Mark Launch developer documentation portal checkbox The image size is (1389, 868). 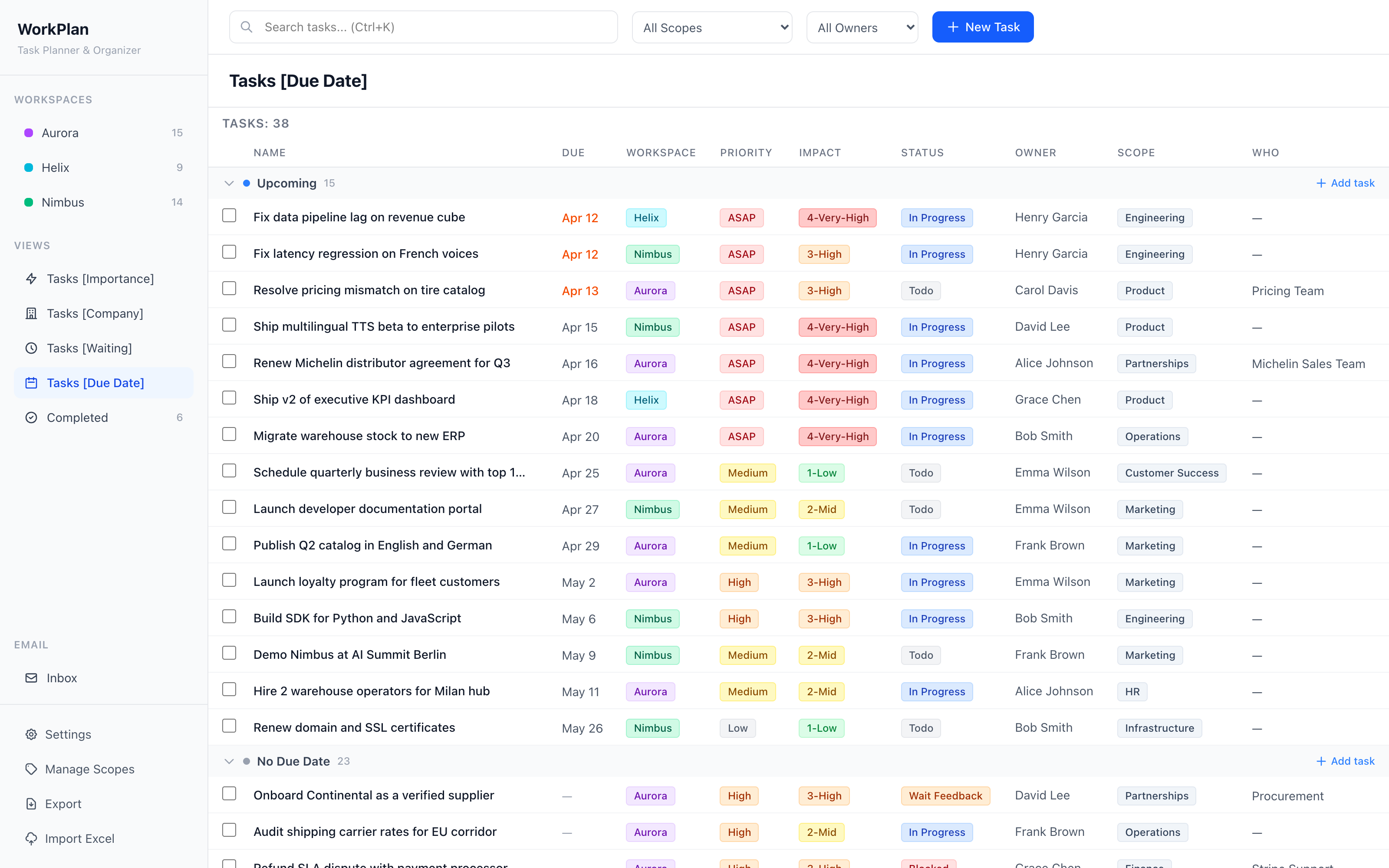coord(229,507)
